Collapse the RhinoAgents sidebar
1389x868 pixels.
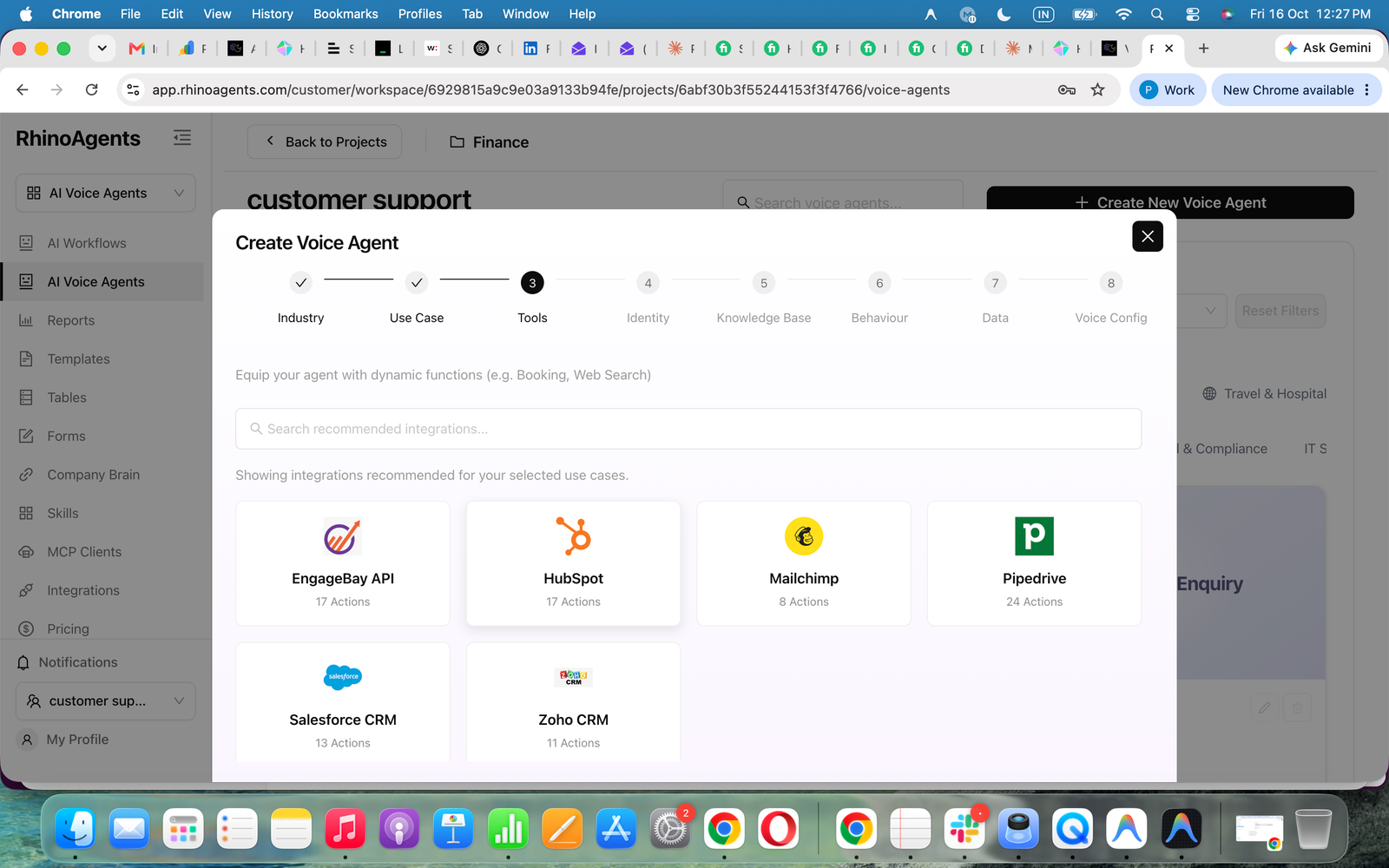(x=182, y=138)
